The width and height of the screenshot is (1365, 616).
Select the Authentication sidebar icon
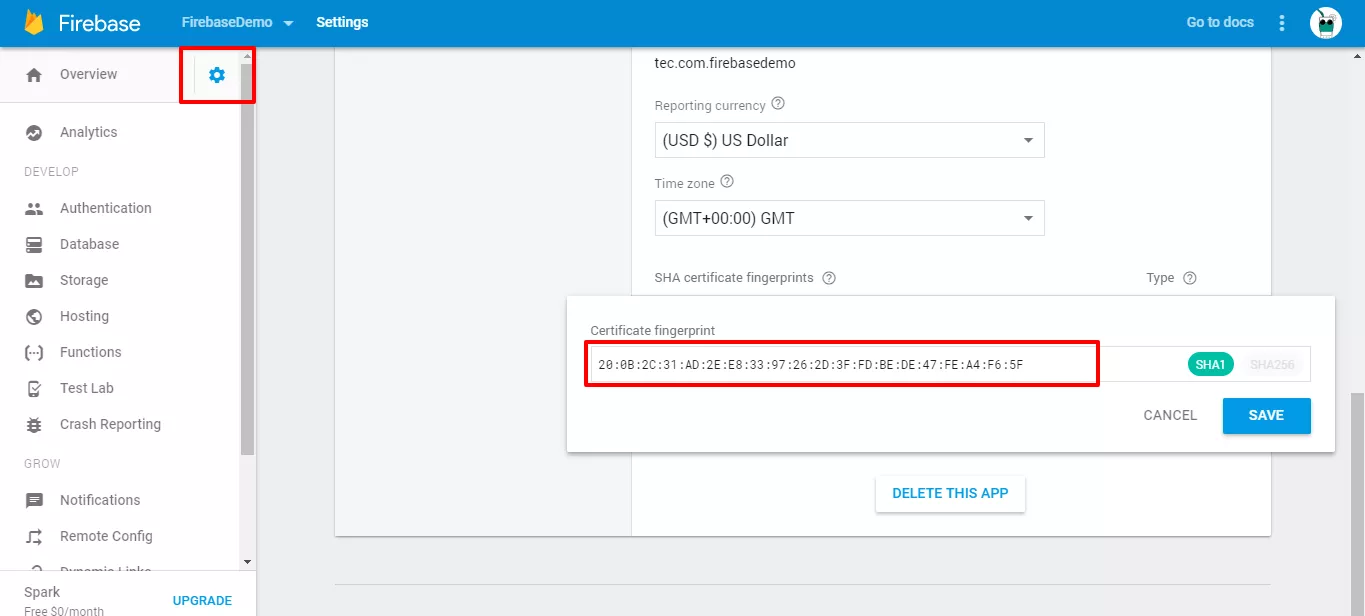pyautogui.click(x=34, y=208)
